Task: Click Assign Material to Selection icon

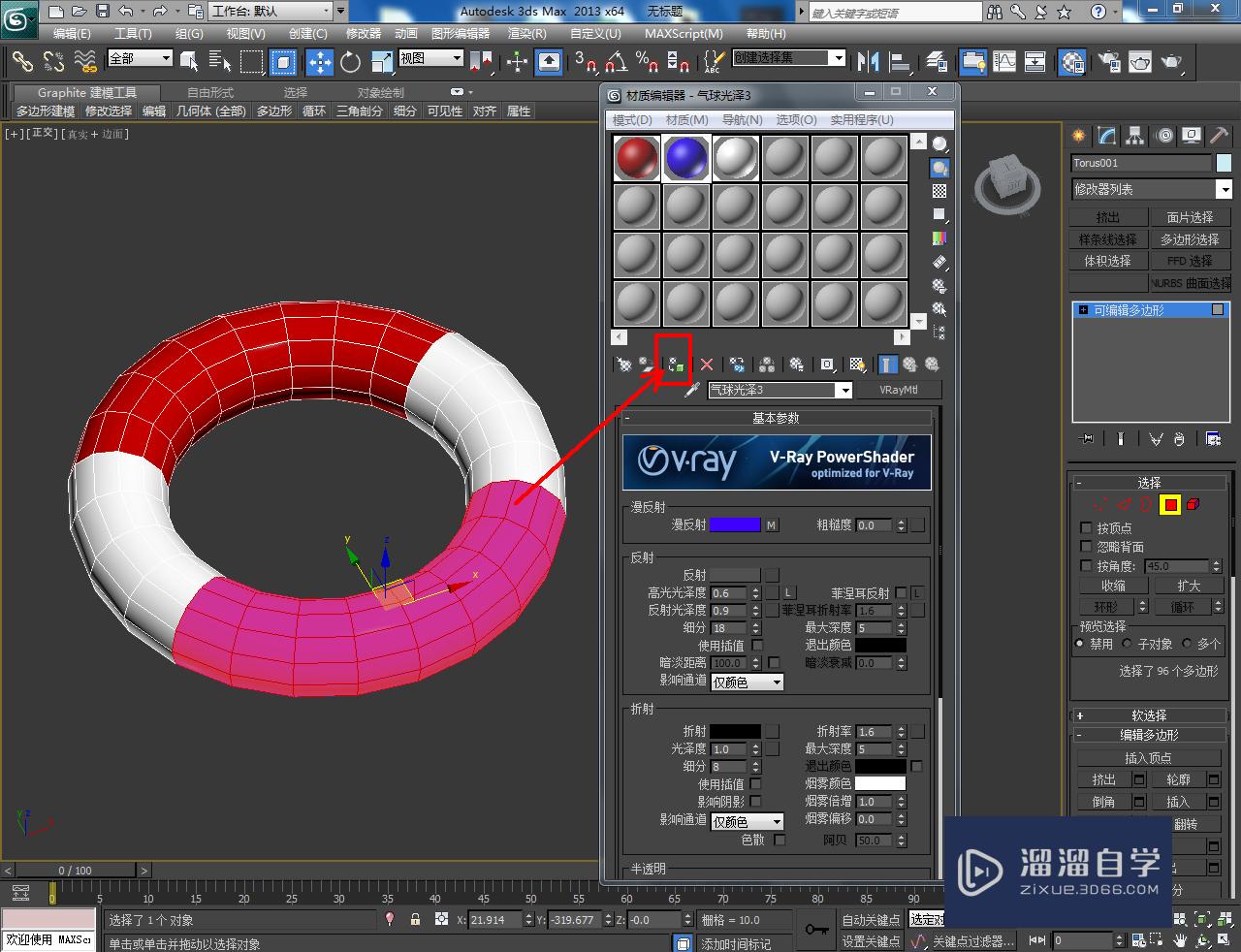Action: (675, 365)
